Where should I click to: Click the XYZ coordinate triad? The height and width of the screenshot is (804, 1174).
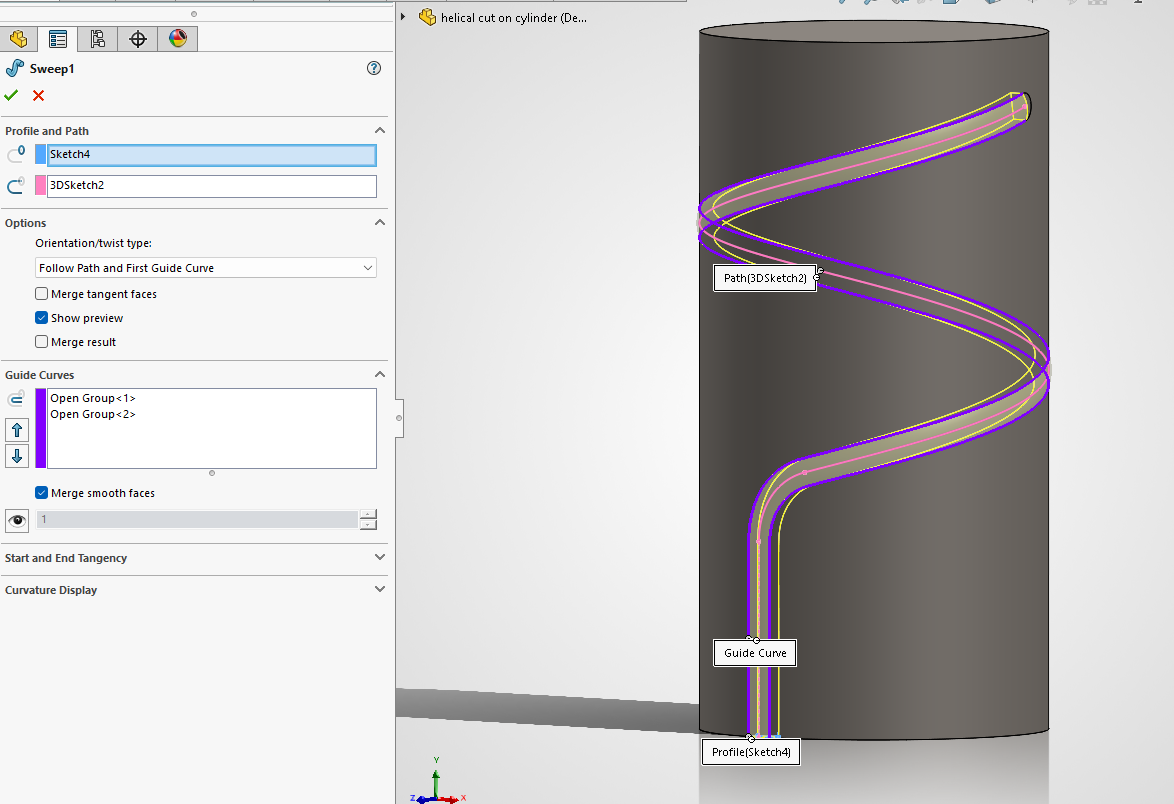click(438, 782)
